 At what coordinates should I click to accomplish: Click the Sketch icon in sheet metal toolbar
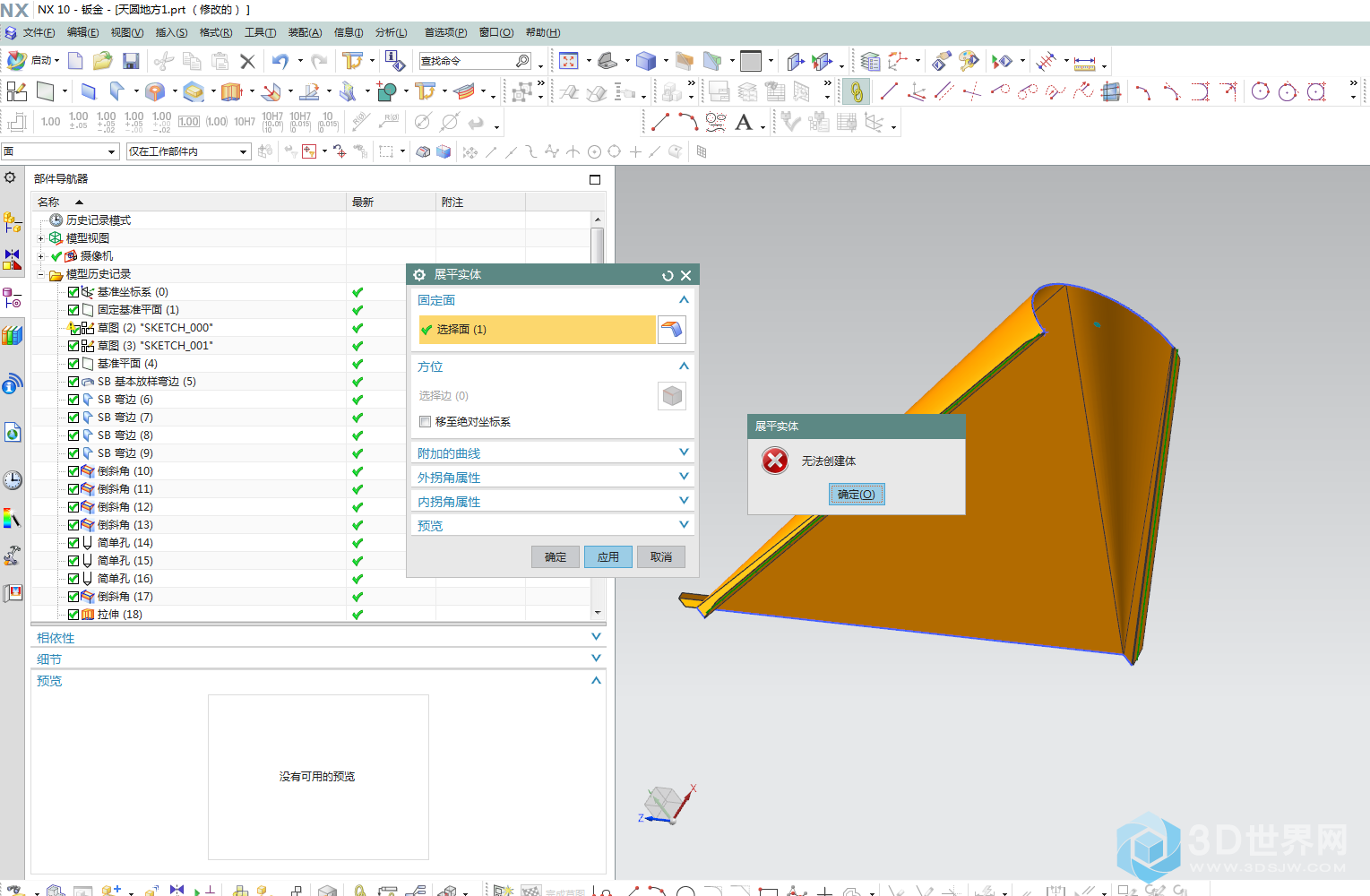pyautogui.click(x=16, y=91)
